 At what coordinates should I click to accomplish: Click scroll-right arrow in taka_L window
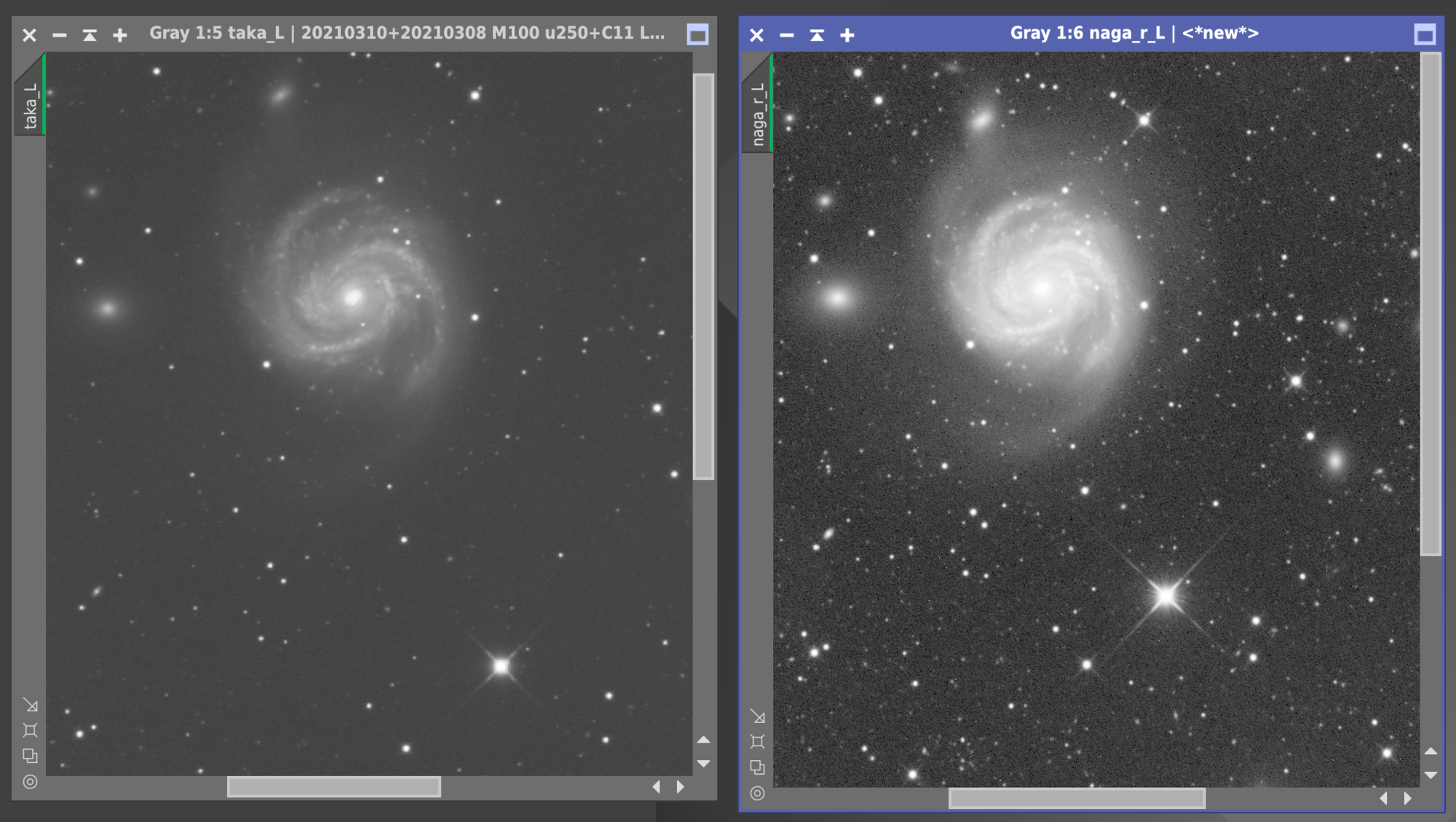[x=681, y=786]
